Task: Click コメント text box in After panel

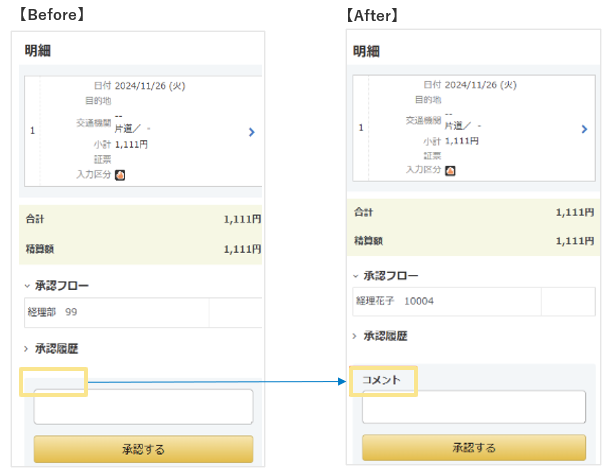Action: click(x=473, y=407)
